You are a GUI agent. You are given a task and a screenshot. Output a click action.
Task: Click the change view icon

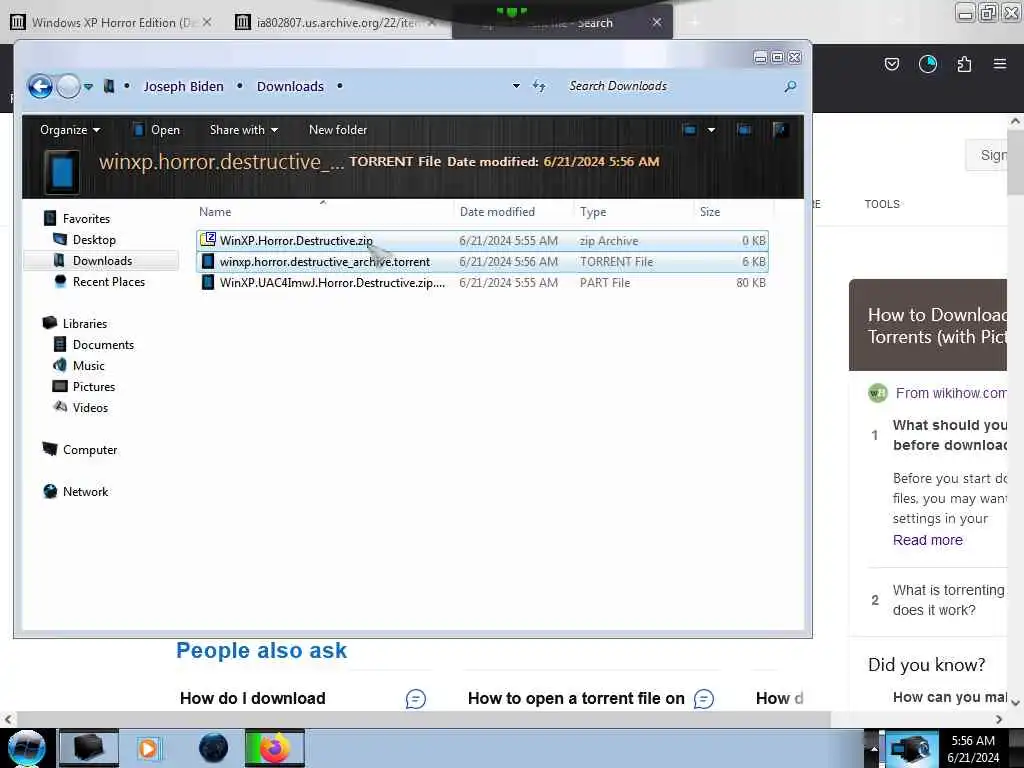tap(690, 130)
